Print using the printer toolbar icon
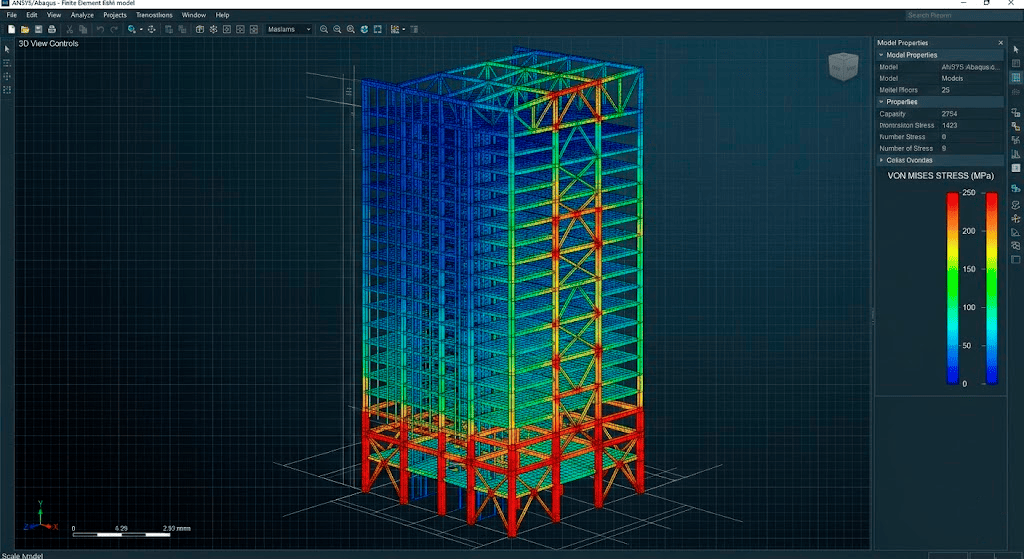This screenshot has width=1024, height=559. (x=52, y=29)
